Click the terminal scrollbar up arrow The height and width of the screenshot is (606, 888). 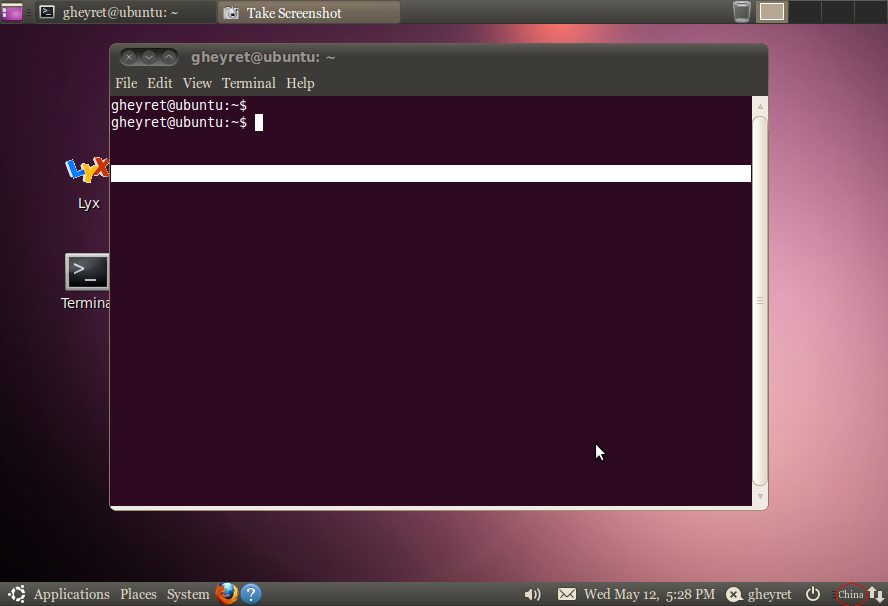(x=760, y=106)
